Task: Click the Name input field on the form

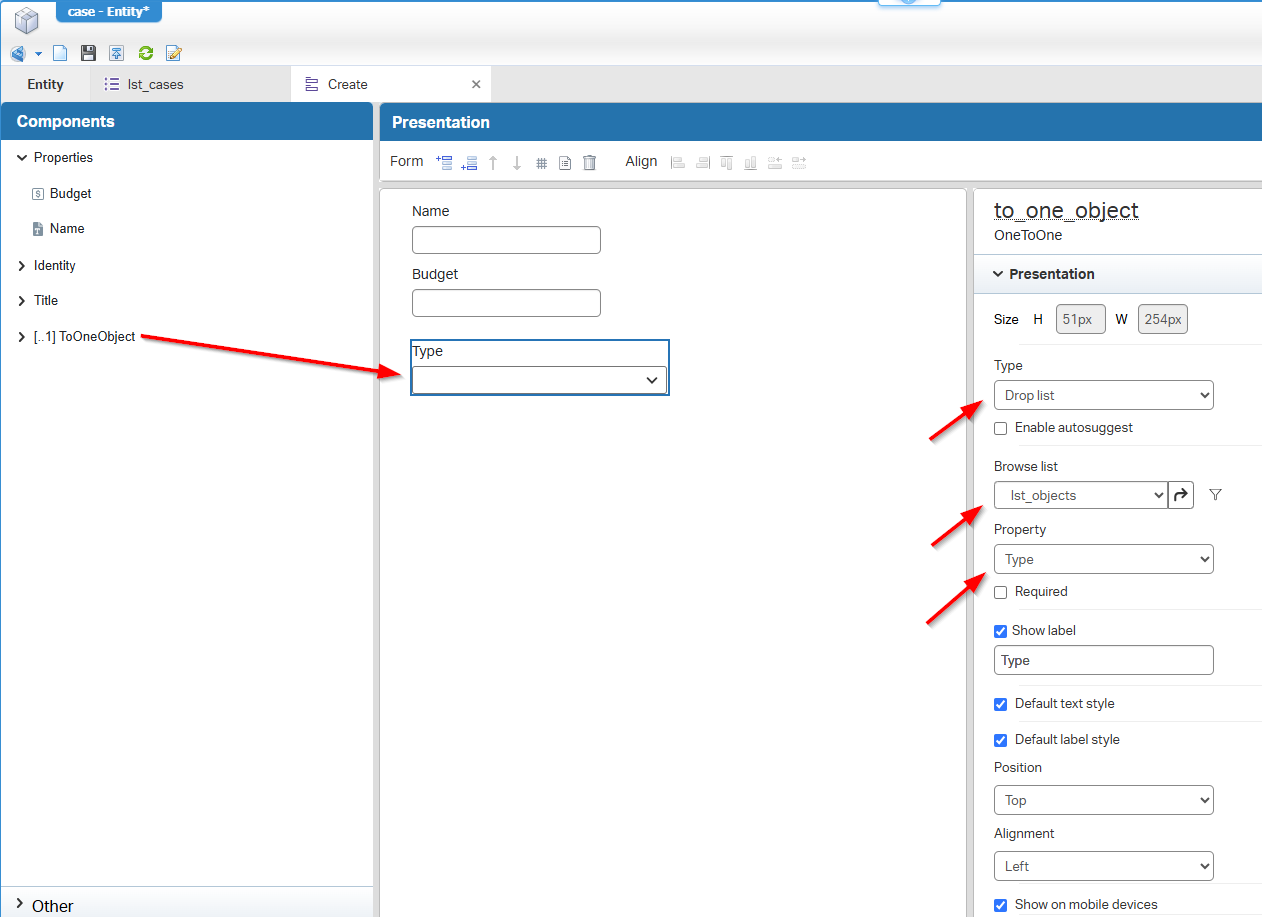Action: [x=506, y=240]
